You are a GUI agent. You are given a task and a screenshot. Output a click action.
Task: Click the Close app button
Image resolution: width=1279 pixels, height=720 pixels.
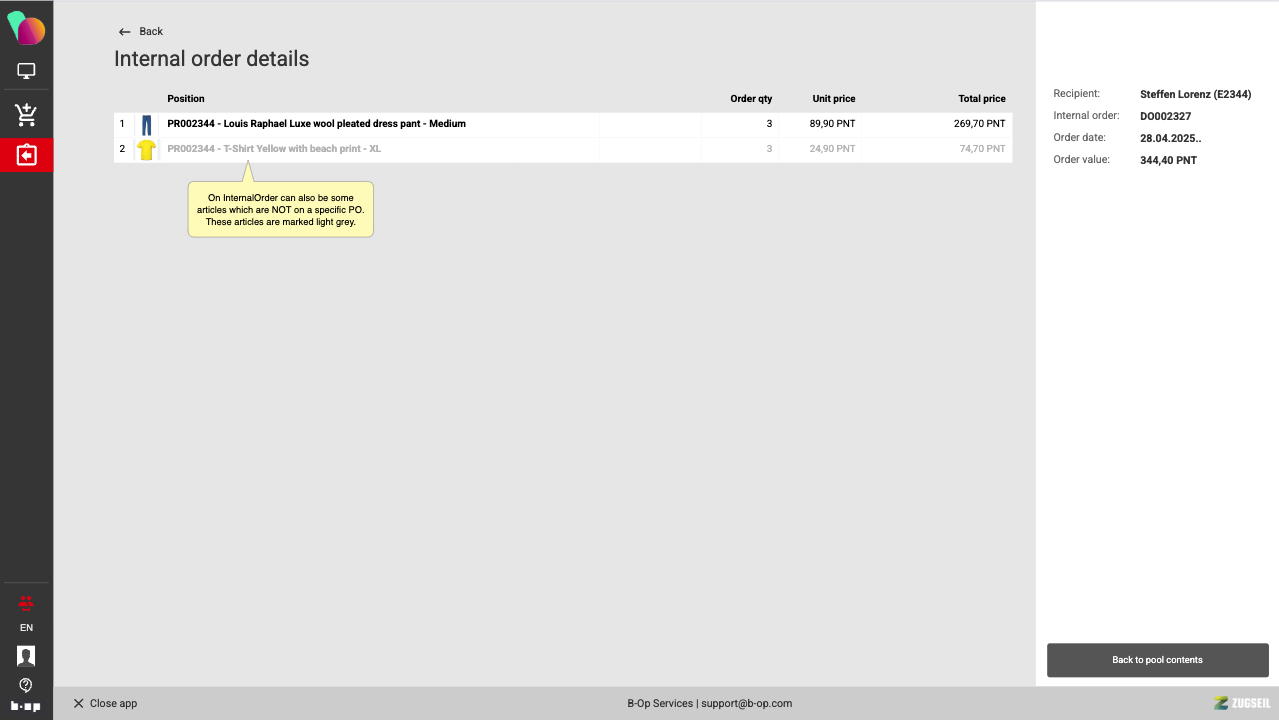tap(105, 703)
